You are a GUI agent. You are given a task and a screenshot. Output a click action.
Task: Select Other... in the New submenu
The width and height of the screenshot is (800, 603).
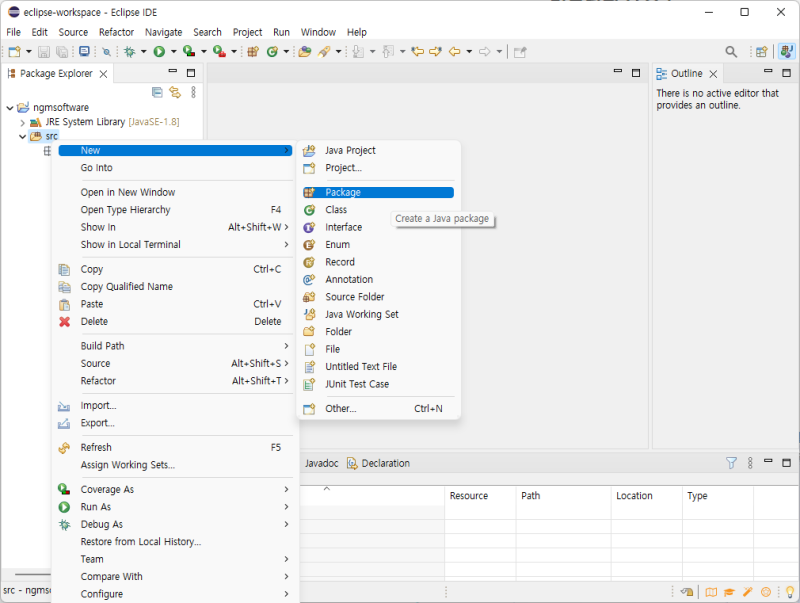[378, 409]
